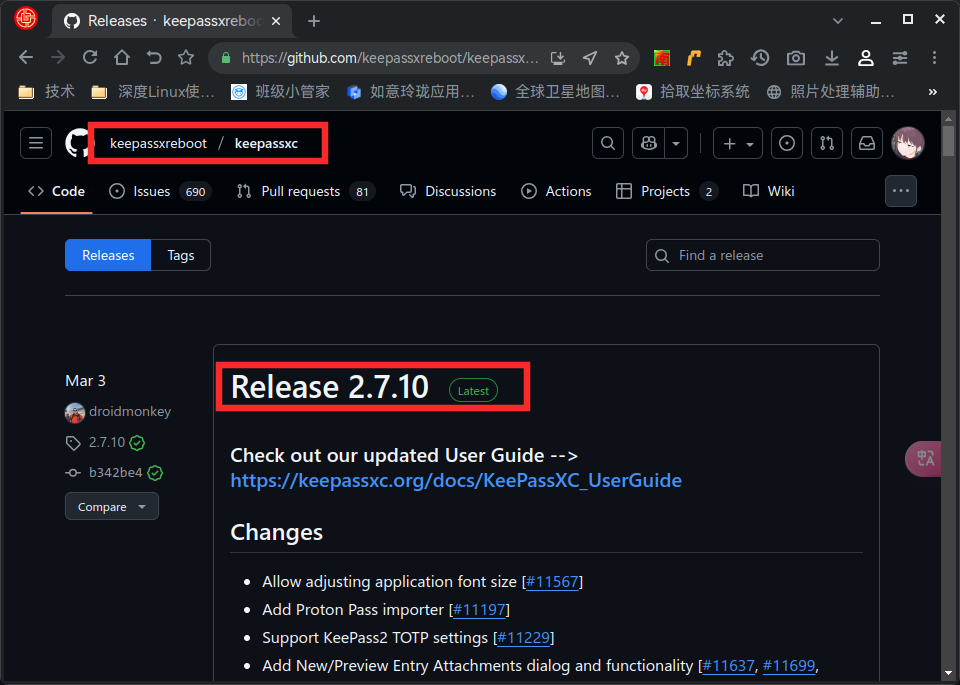Open commit b342be4 link
This screenshot has width=960, height=685.
click(x=115, y=473)
